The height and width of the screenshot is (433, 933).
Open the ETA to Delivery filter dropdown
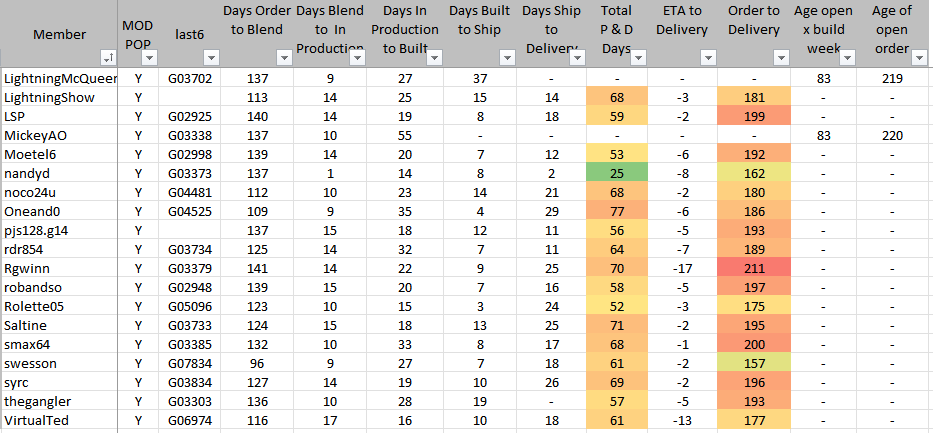click(x=706, y=58)
